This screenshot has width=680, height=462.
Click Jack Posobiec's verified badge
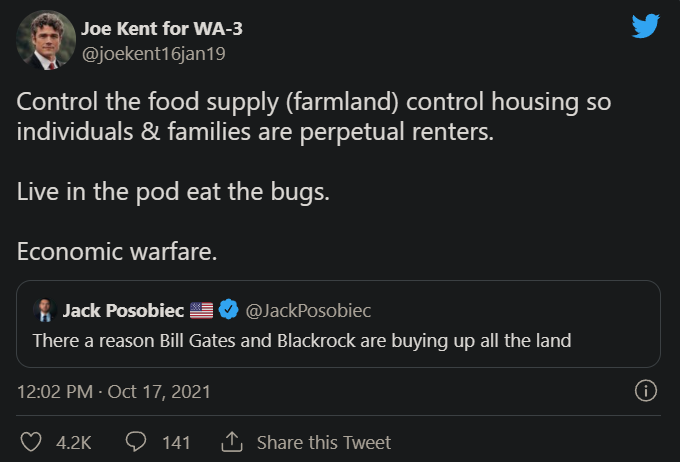[227, 311]
